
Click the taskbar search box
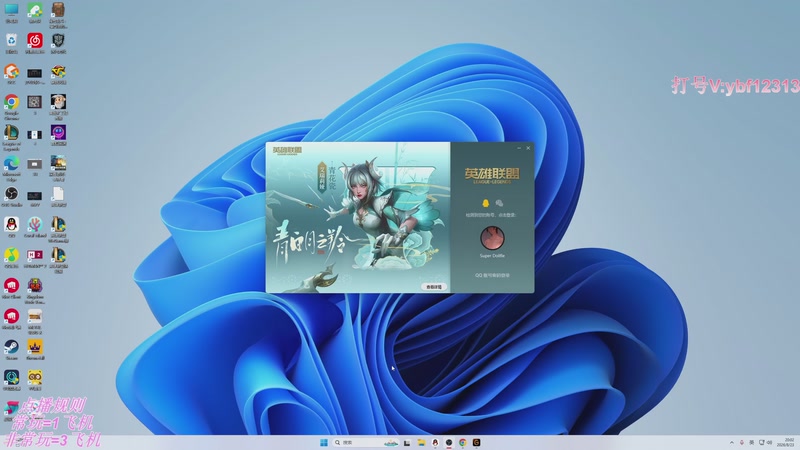tap(366, 442)
